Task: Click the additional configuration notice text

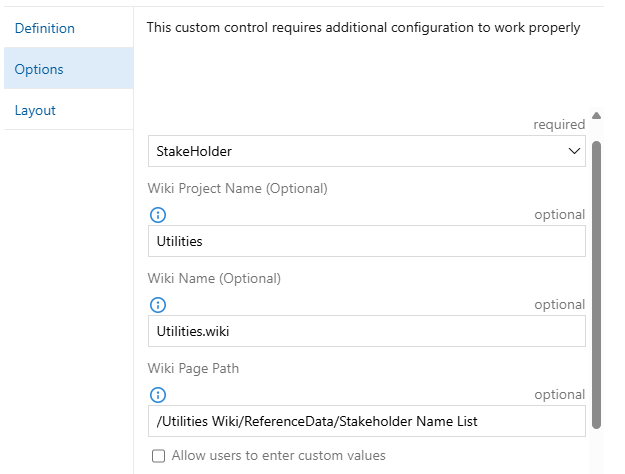Action: pos(363,28)
